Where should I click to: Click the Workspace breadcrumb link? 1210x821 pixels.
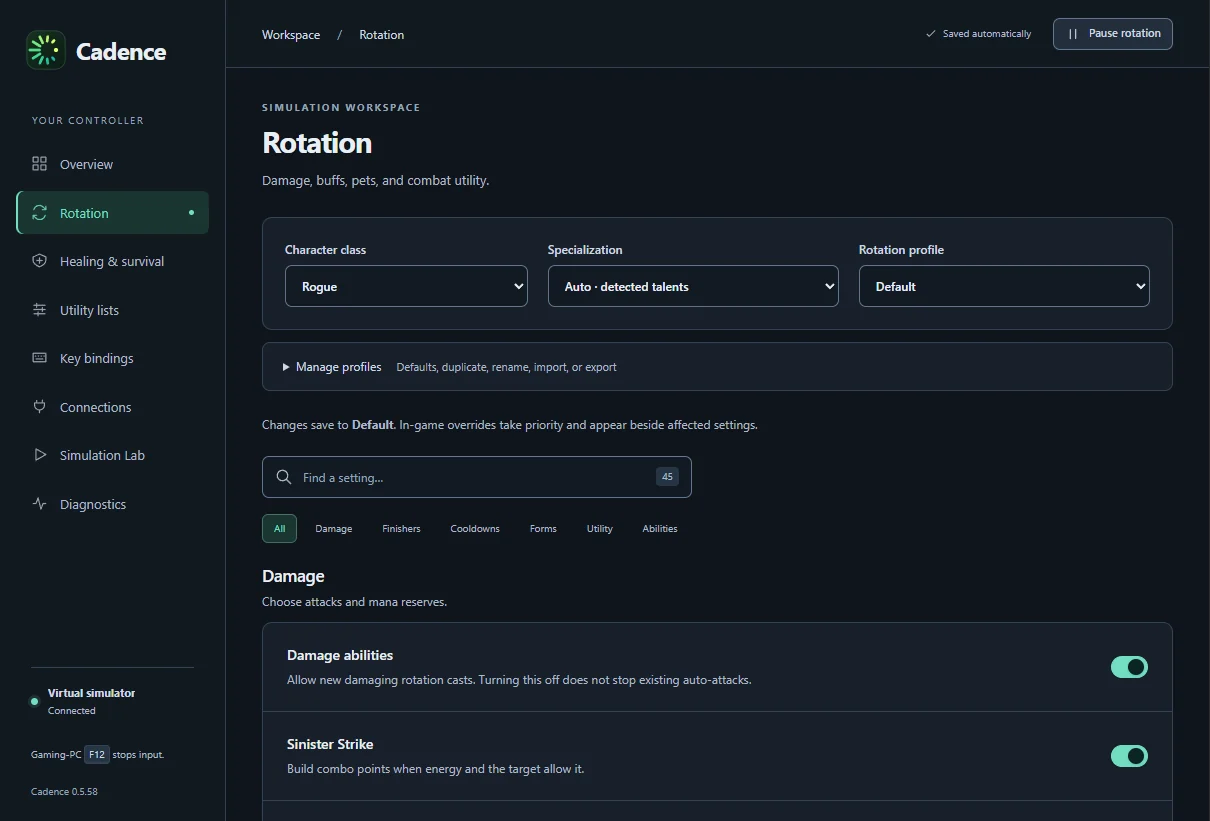[x=291, y=35]
